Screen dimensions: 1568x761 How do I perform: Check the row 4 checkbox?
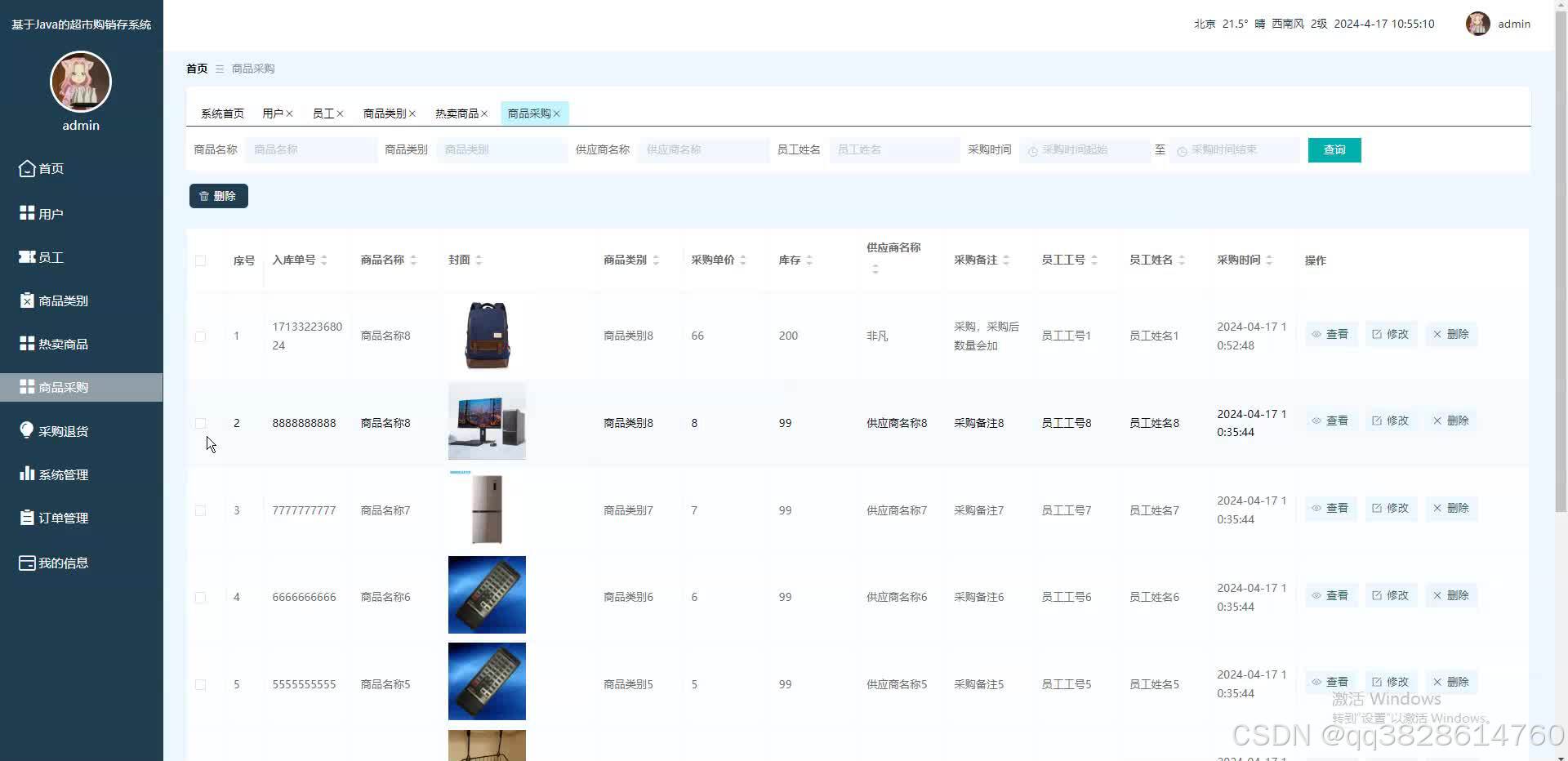[200, 598]
